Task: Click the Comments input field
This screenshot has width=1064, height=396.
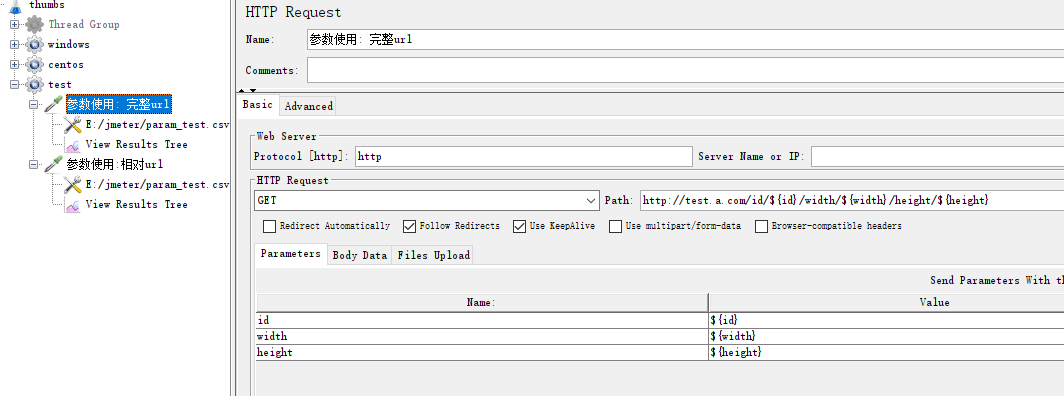Action: pyautogui.click(x=685, y=71)
